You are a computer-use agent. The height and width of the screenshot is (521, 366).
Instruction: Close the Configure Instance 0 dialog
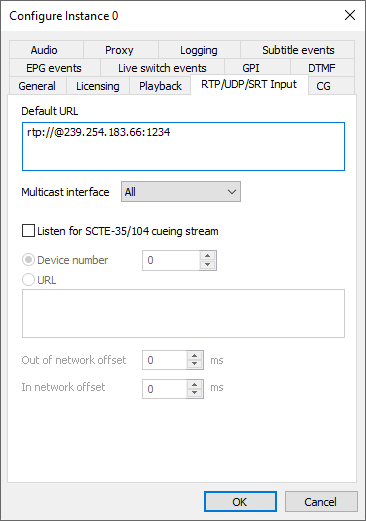(350, 15)
